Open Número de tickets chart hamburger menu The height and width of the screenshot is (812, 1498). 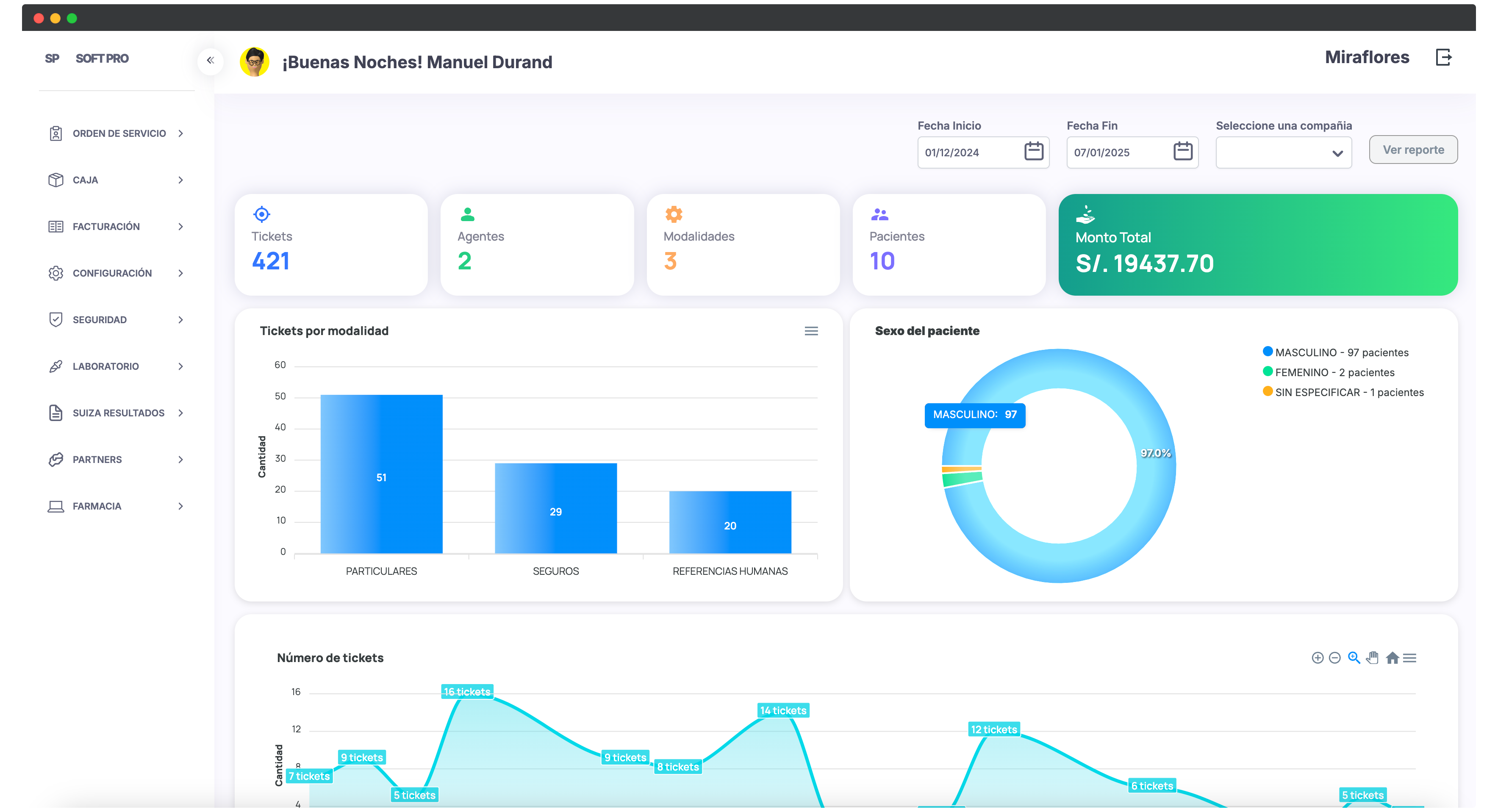click(x=1409, y=658)
